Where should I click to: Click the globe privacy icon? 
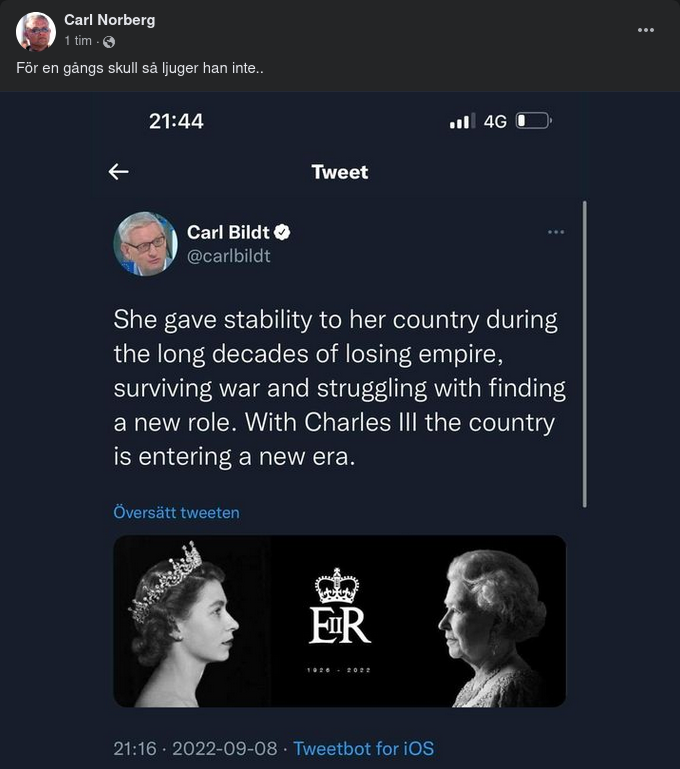(109, 42)
